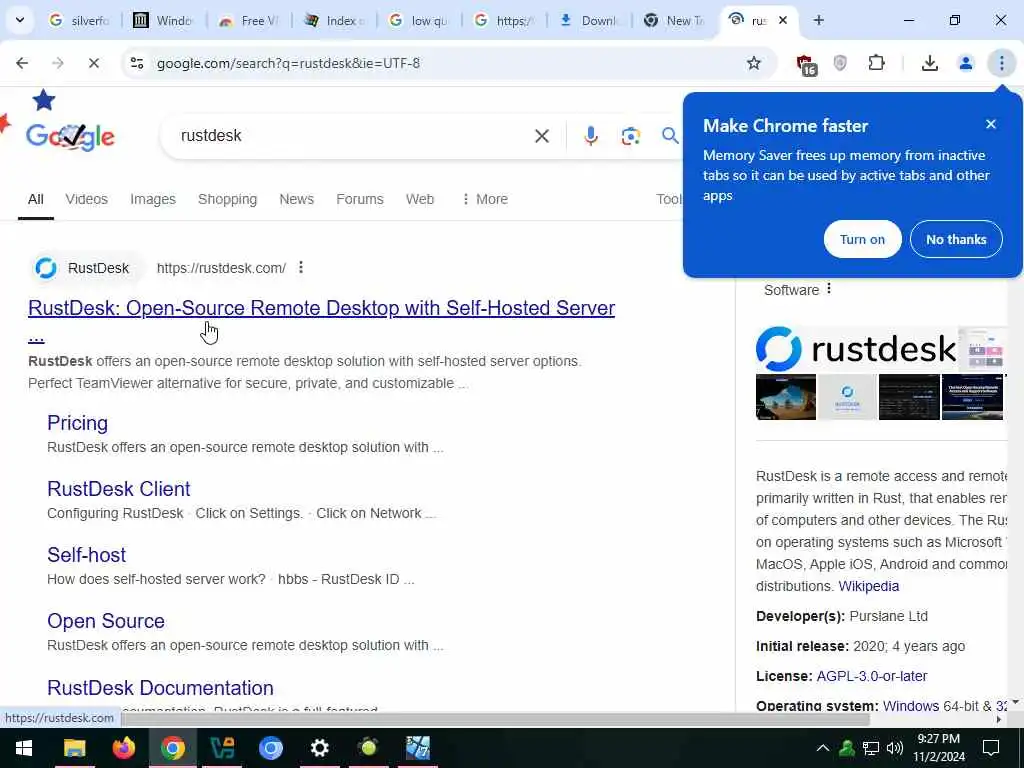
Task: Switch to the silverfo tab
Action: pyautogui.click(x=80, y=21)
